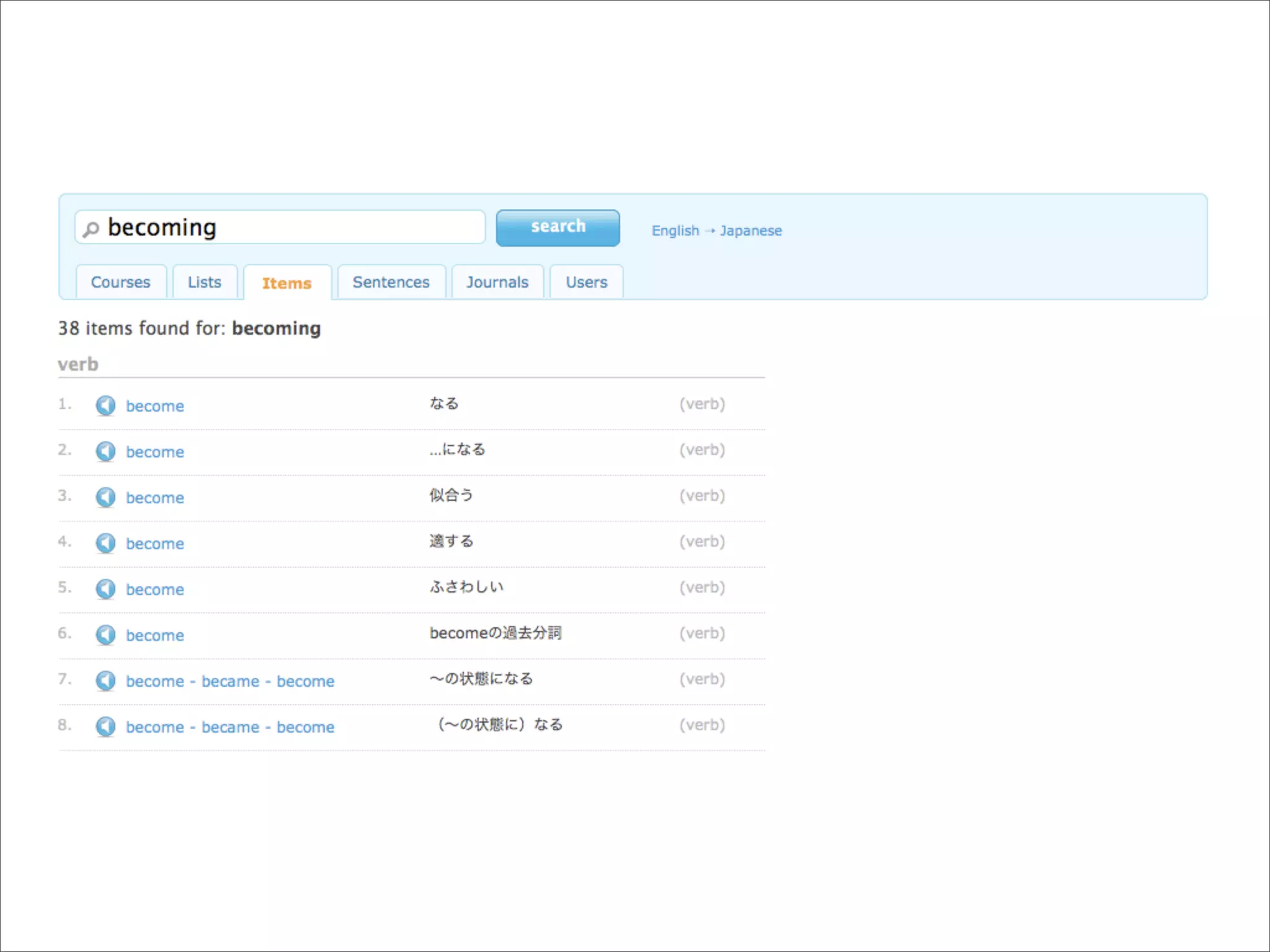
Task: Play audio icon on result row 6
Action: click(x=105, y=635)
